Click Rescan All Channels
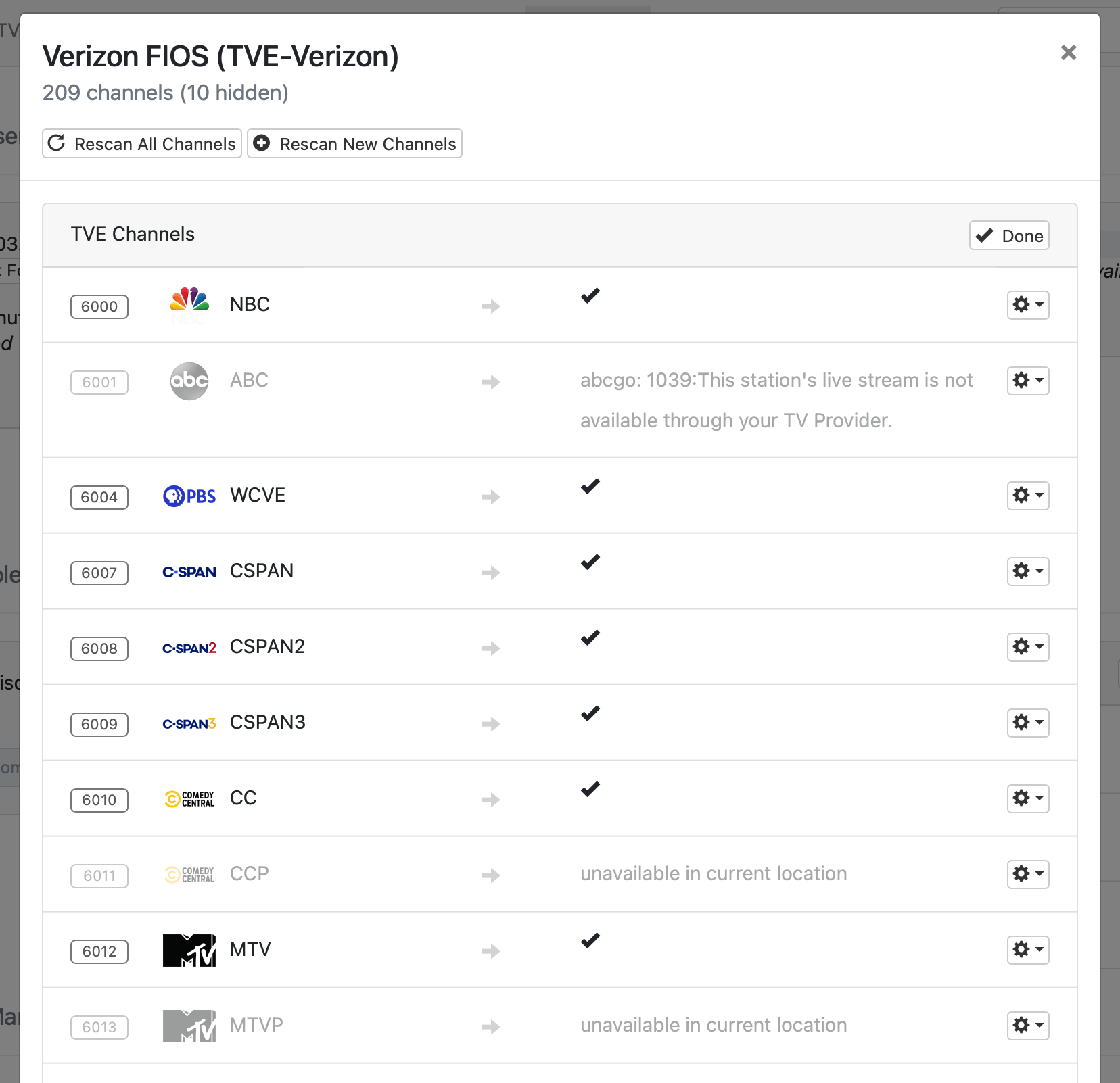The image size is (1120, 1083). [141, 143]
